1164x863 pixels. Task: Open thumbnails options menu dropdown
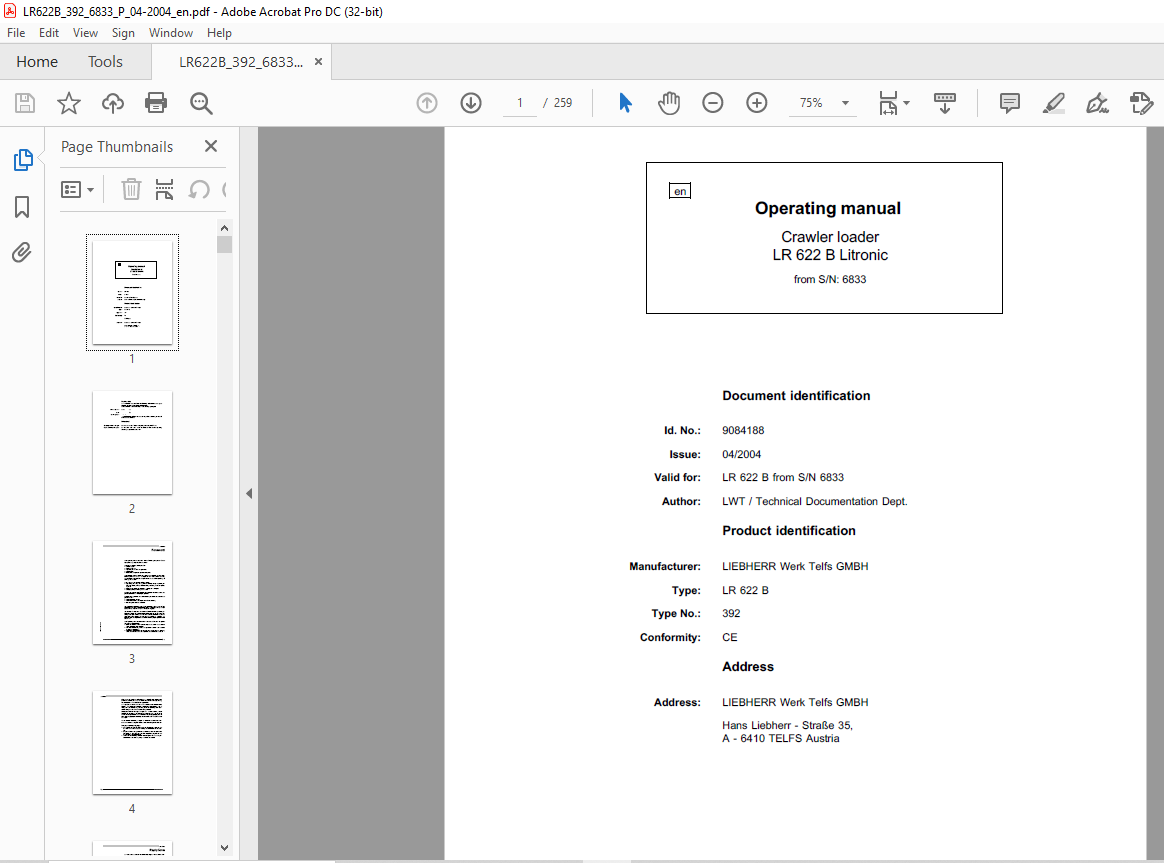tap(77, 189)
